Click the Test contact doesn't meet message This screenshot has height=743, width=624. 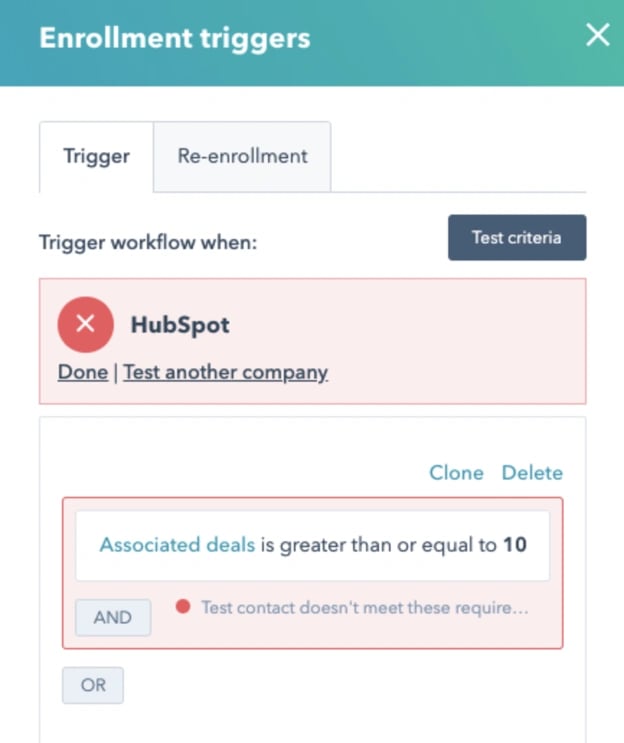[x=365, y=607]
